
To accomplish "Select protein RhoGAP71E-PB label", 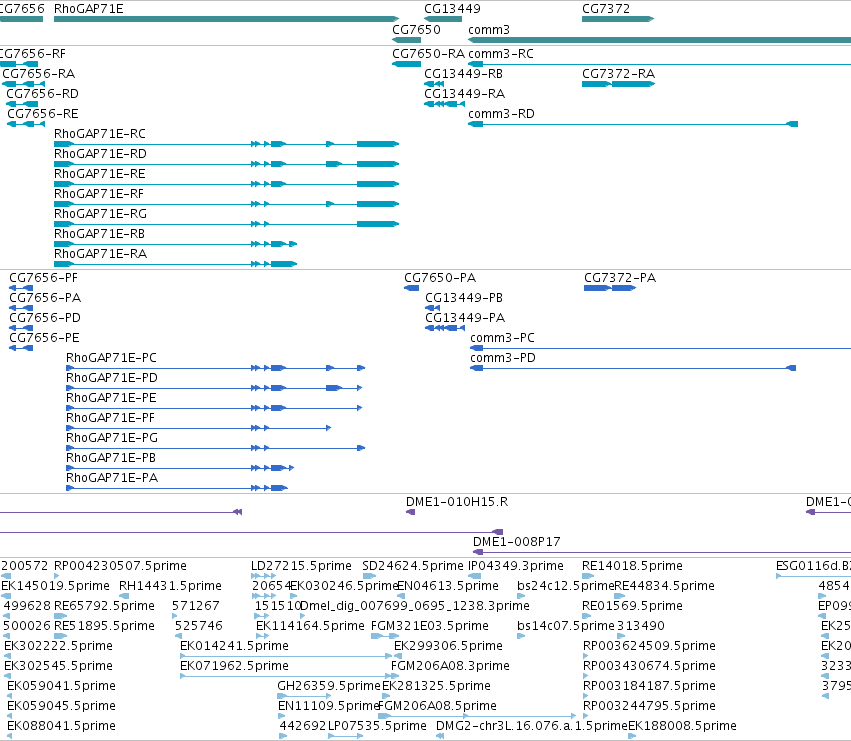I will [111, 458].
